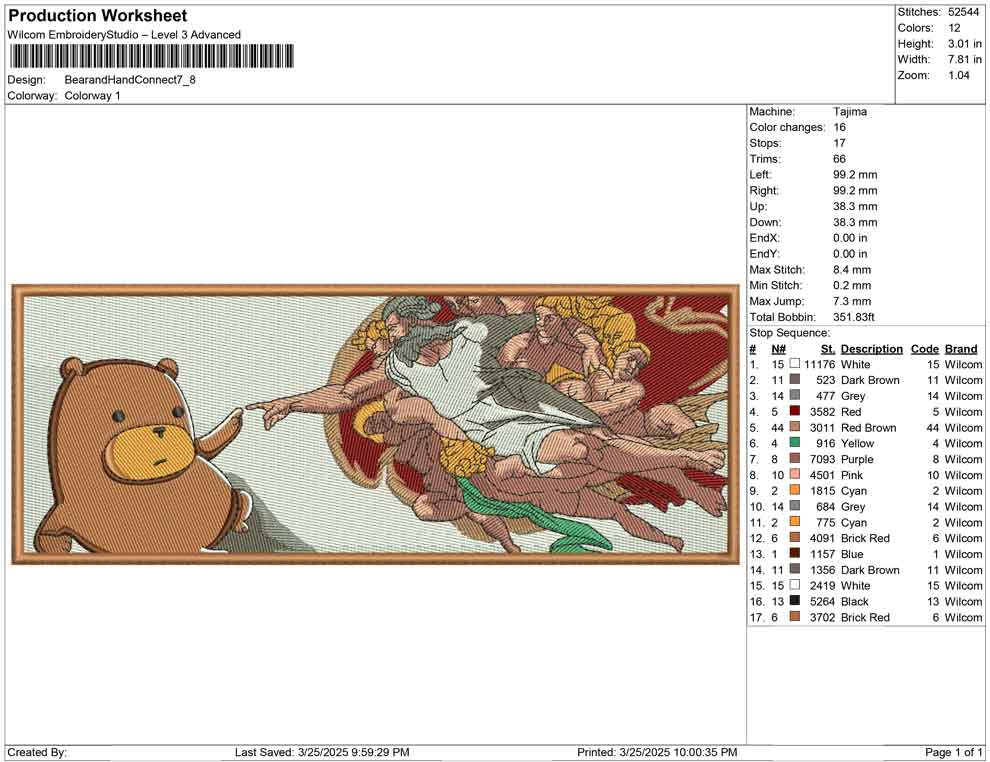Click the Wilcom EmbroideryStudio Level 3 Advanced text

point(124,35)
